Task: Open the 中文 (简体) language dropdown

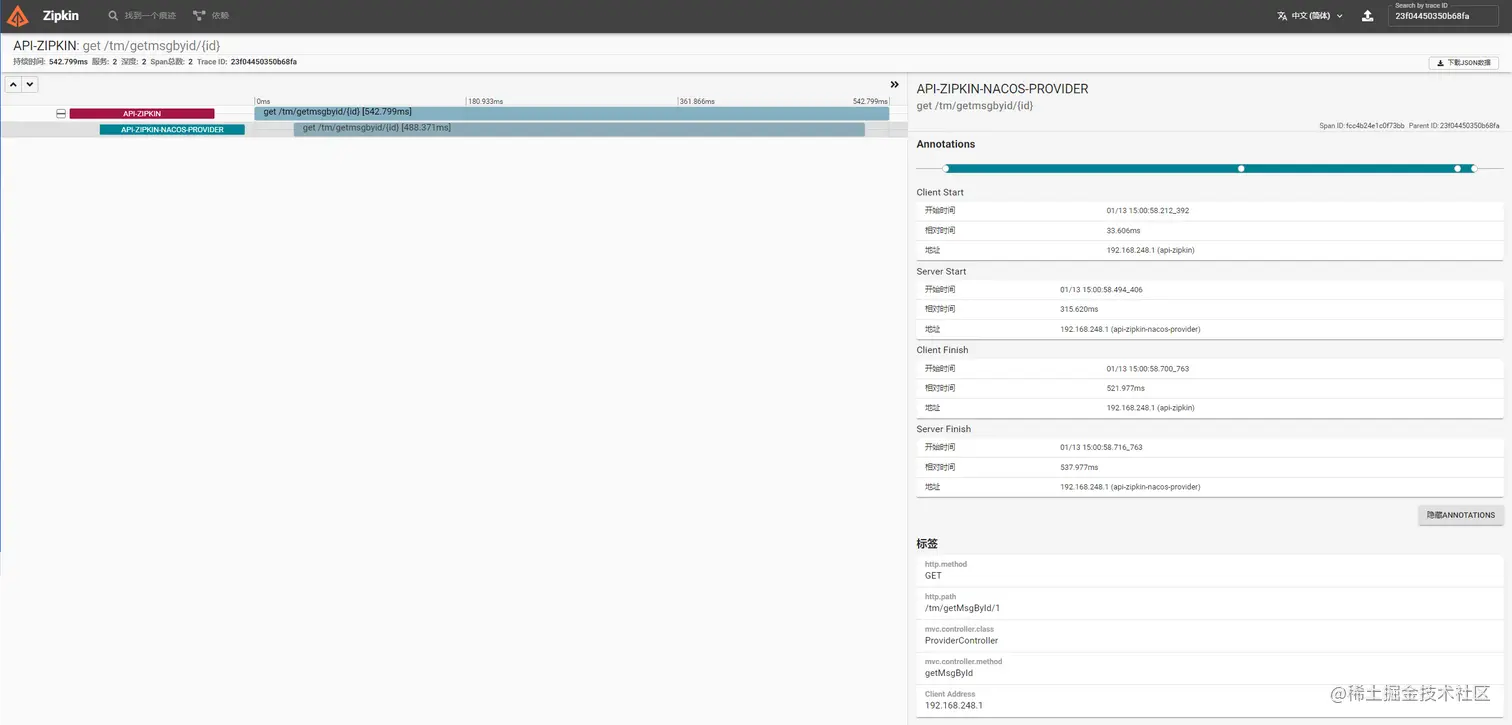Action: (1310, 16)
